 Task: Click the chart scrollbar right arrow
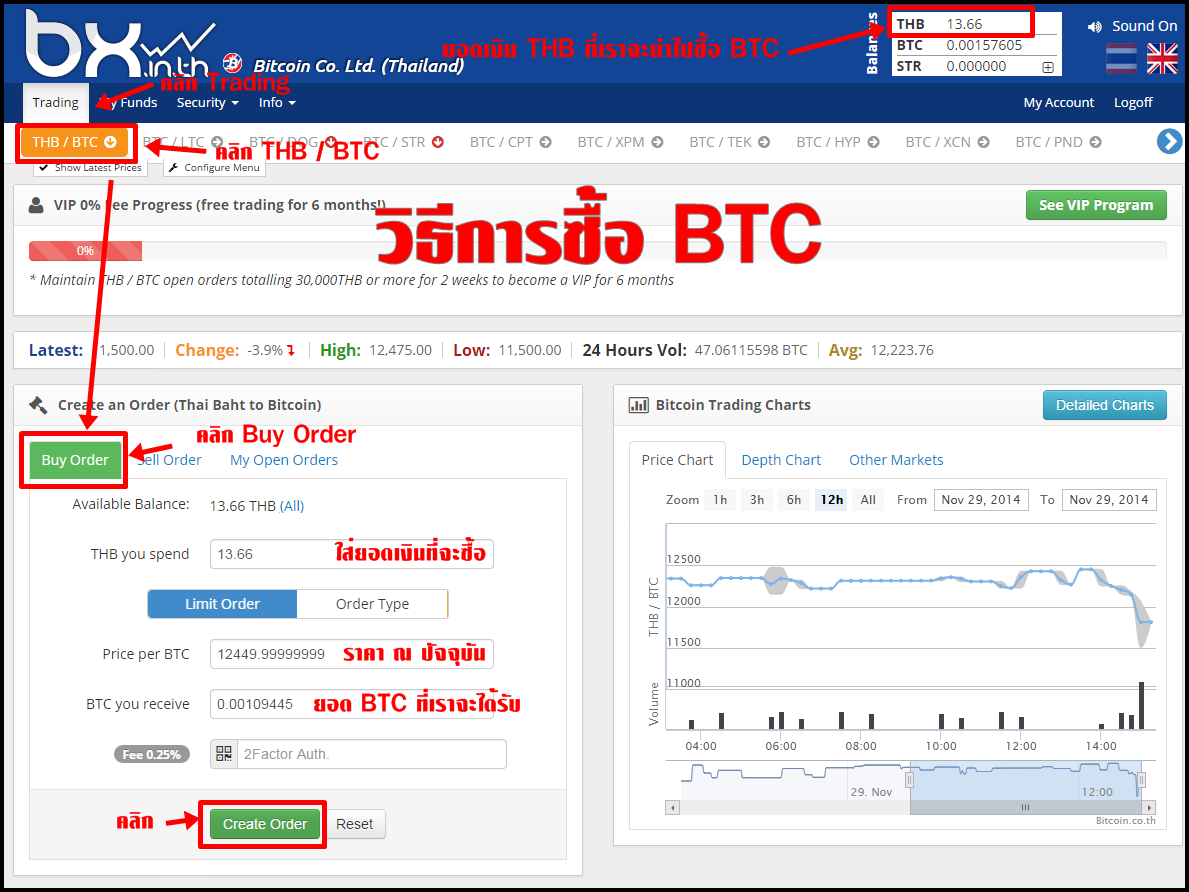(x=1150, y=808)
